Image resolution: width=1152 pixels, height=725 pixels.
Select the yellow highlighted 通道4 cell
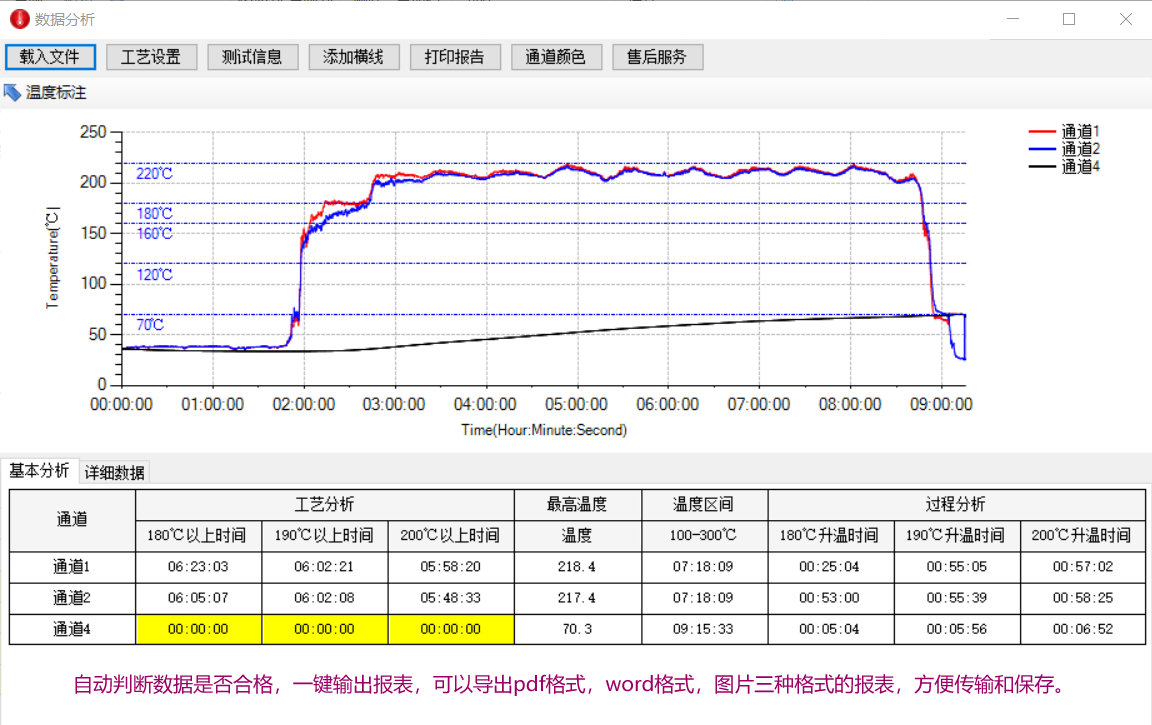196,630
